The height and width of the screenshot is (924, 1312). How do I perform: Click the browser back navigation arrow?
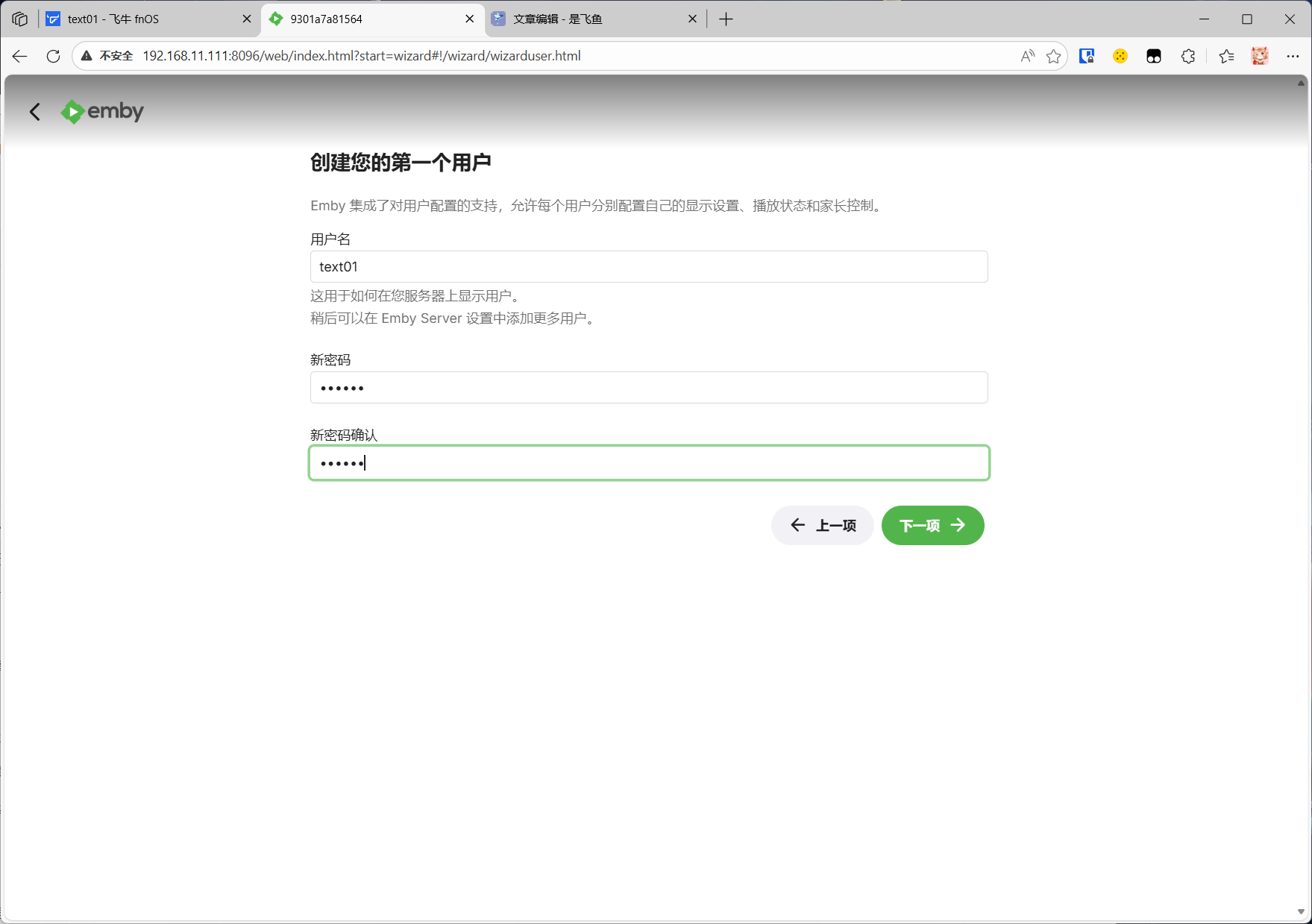[x=20, y=56]
